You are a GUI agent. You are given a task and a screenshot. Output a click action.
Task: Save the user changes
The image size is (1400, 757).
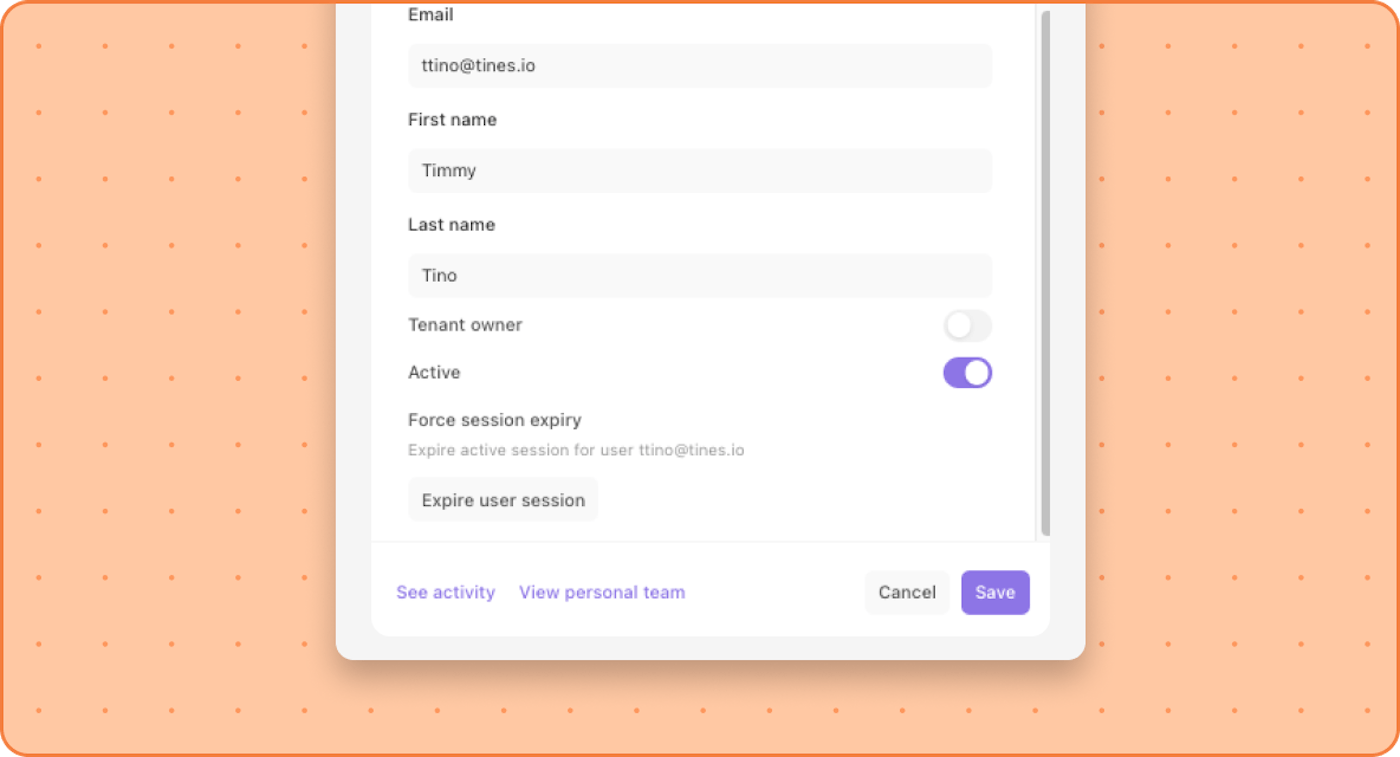tap(995, 593)
